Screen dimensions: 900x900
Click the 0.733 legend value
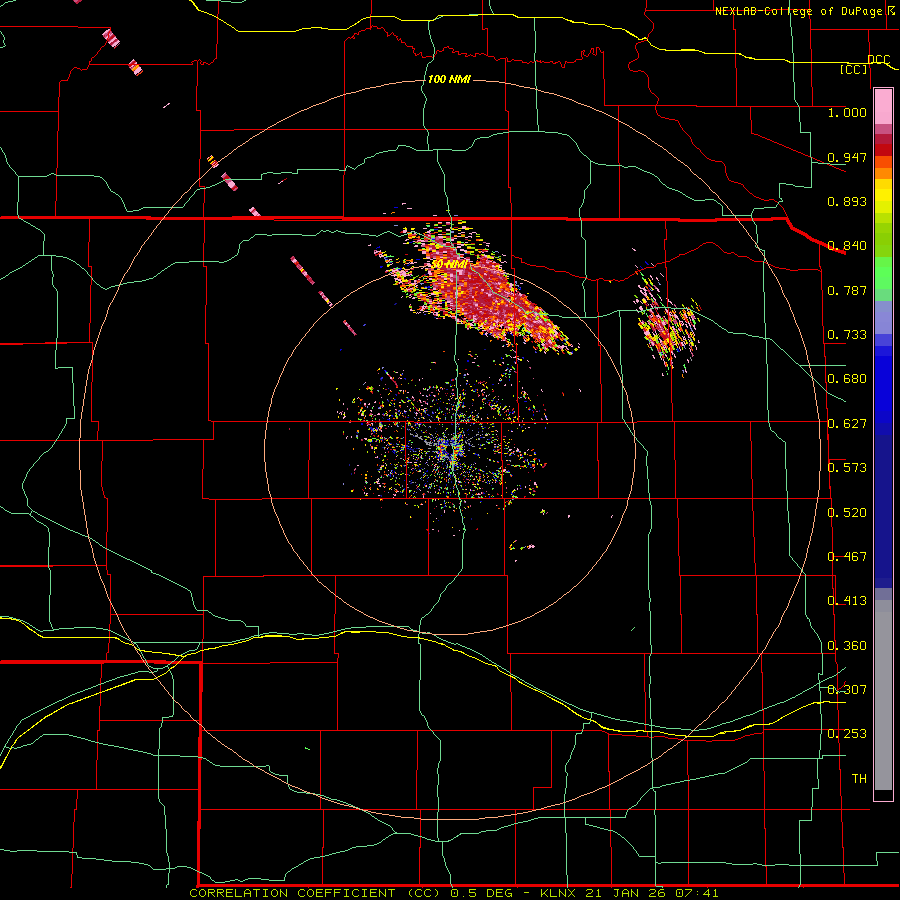(x=847, y=335)
